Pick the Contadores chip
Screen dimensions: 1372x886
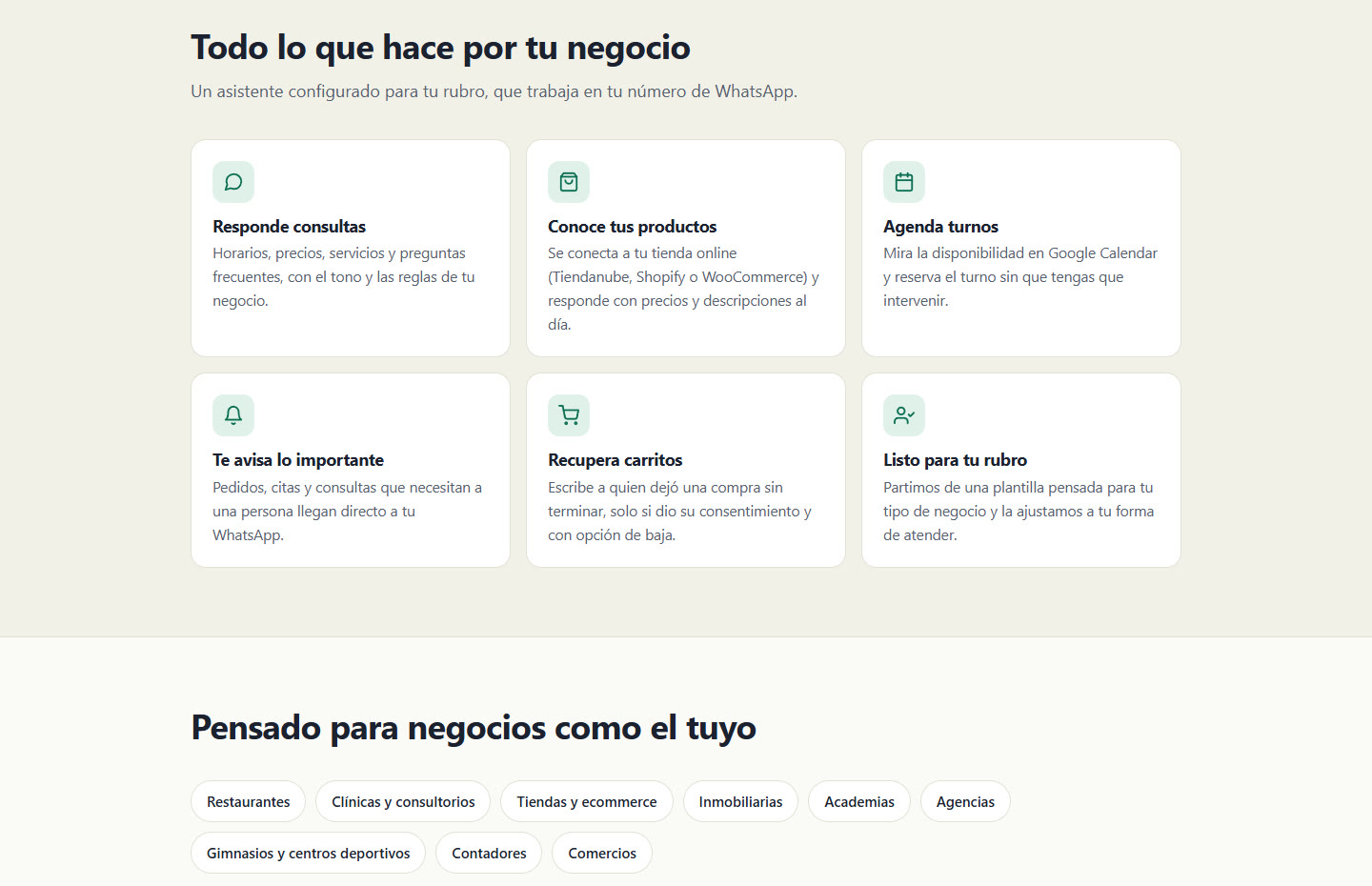pyautogui.click(x=489, y=853)
